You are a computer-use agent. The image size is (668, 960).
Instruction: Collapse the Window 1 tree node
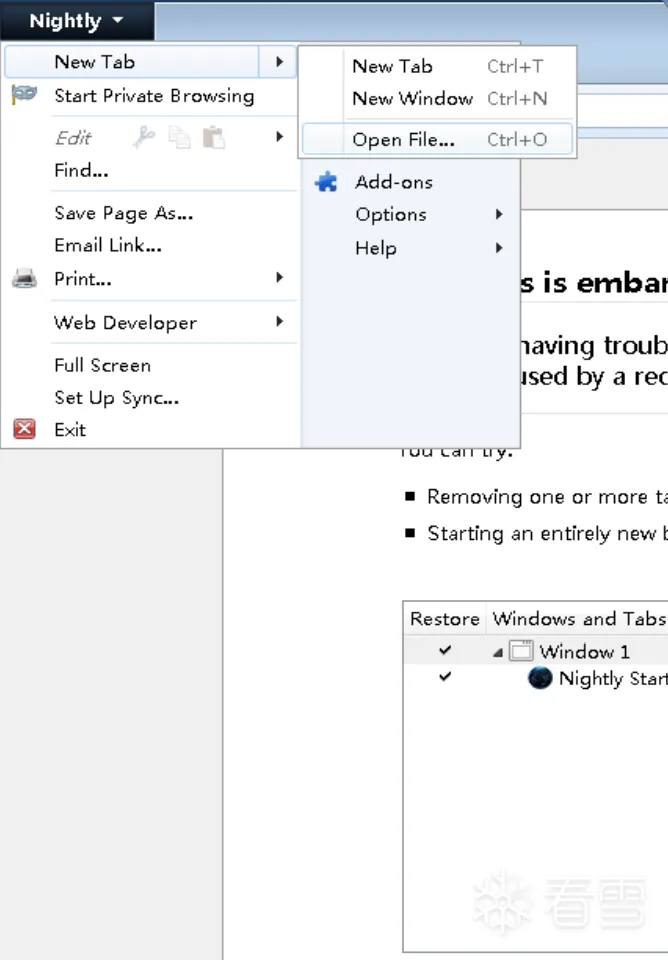pos(498,653)
